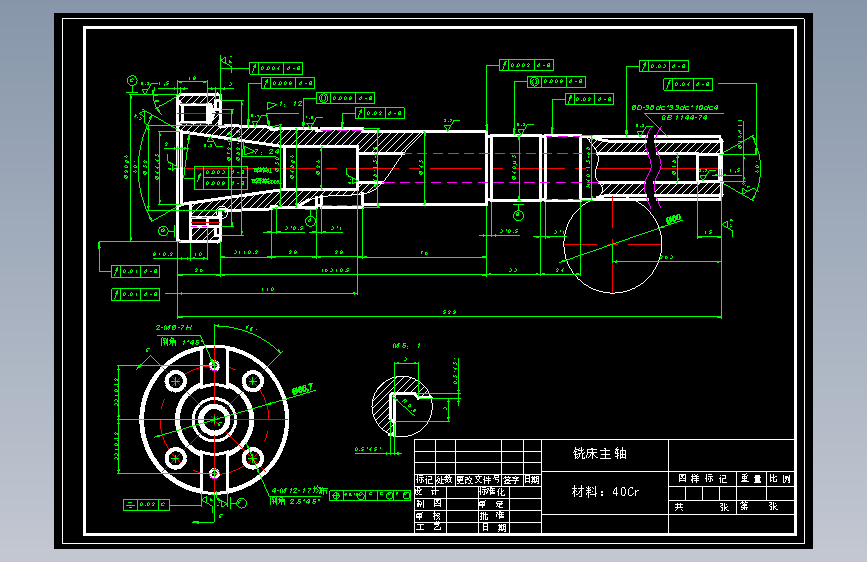
Task: Click the 图样标记 header
Action: 703,478
